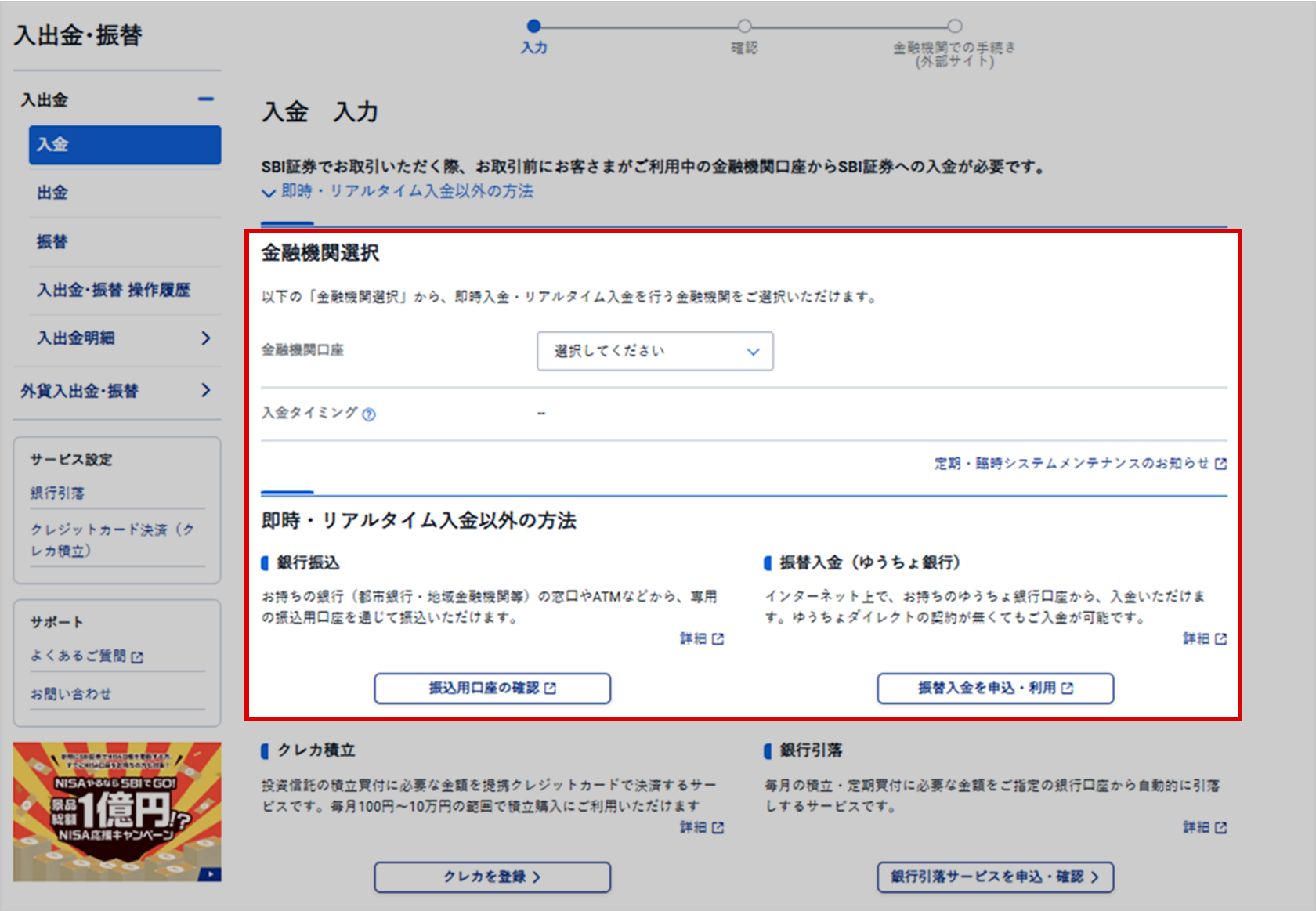Click the 入力 step indicator dot
1316x911 pixels.
[534, 26]
